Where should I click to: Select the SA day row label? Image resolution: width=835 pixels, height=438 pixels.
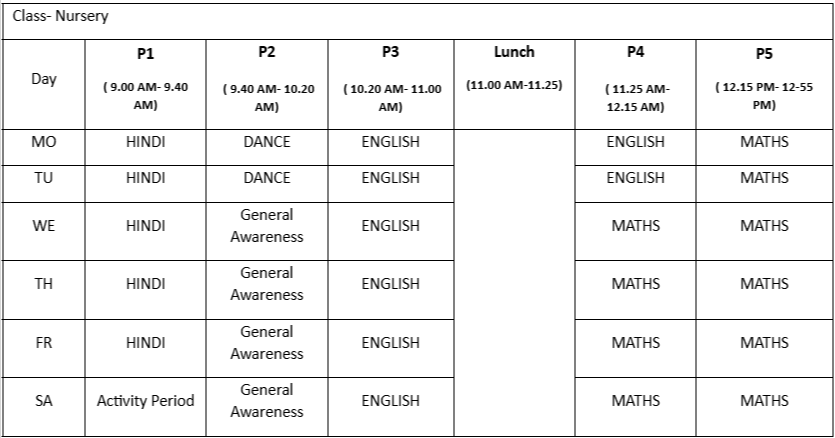44,401
